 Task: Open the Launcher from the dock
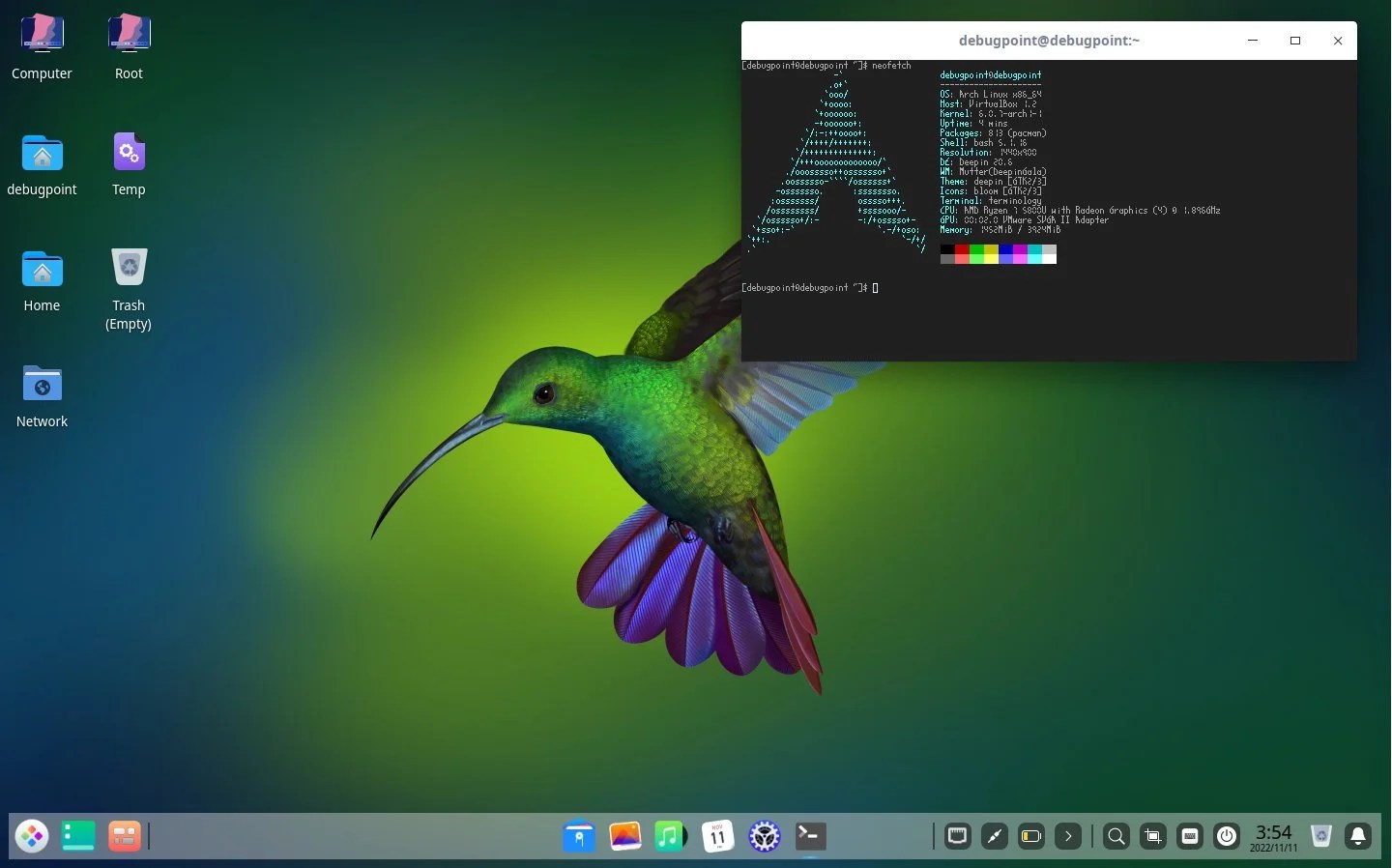pos(32,836)
